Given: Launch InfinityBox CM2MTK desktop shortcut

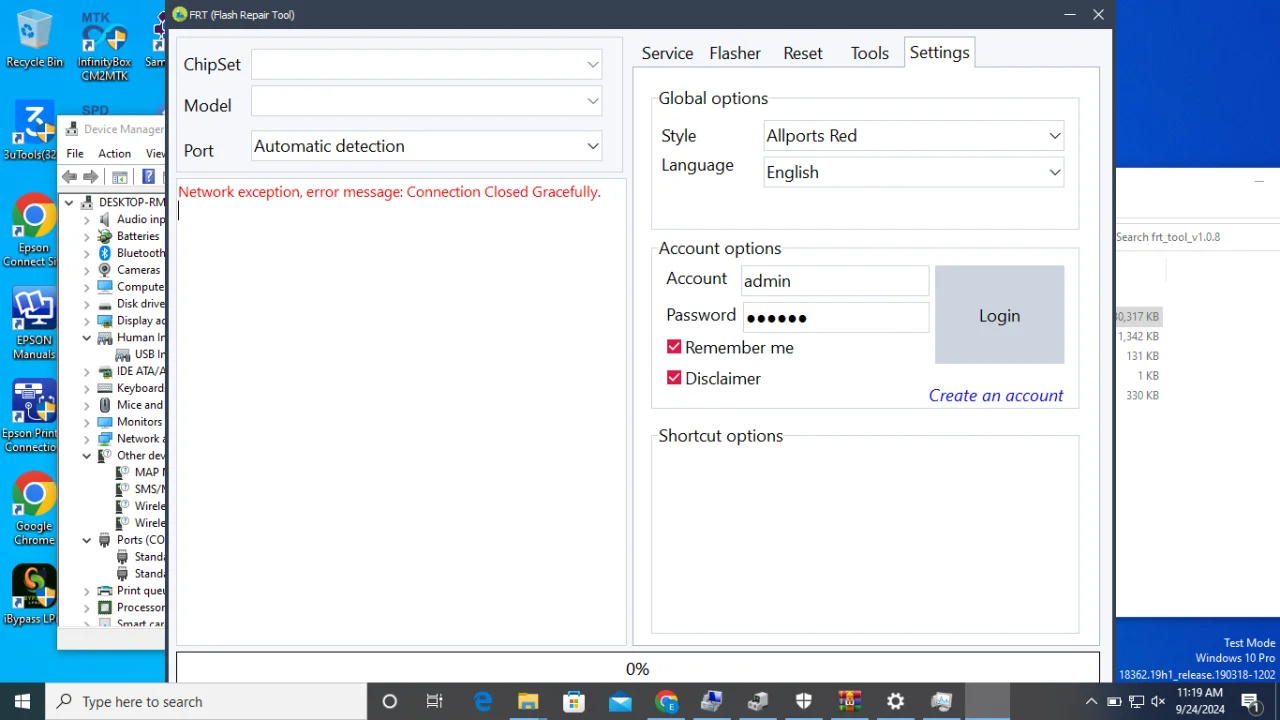Looking at the screenshot, I should [x=104, y=48].
